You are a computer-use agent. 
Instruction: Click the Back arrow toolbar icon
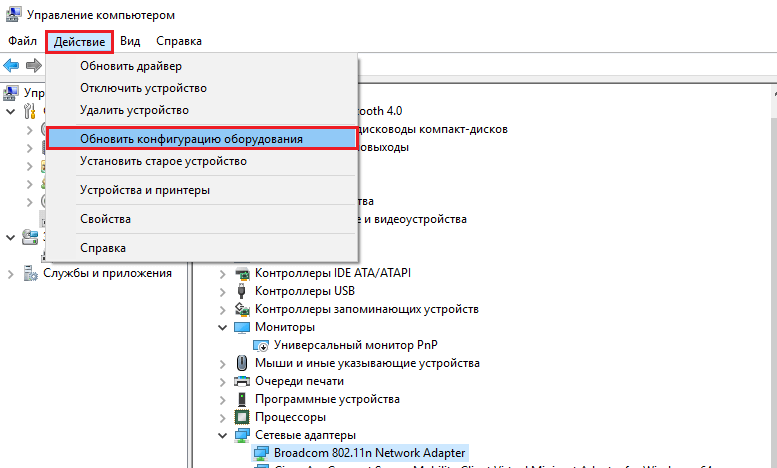coord(11,65)
